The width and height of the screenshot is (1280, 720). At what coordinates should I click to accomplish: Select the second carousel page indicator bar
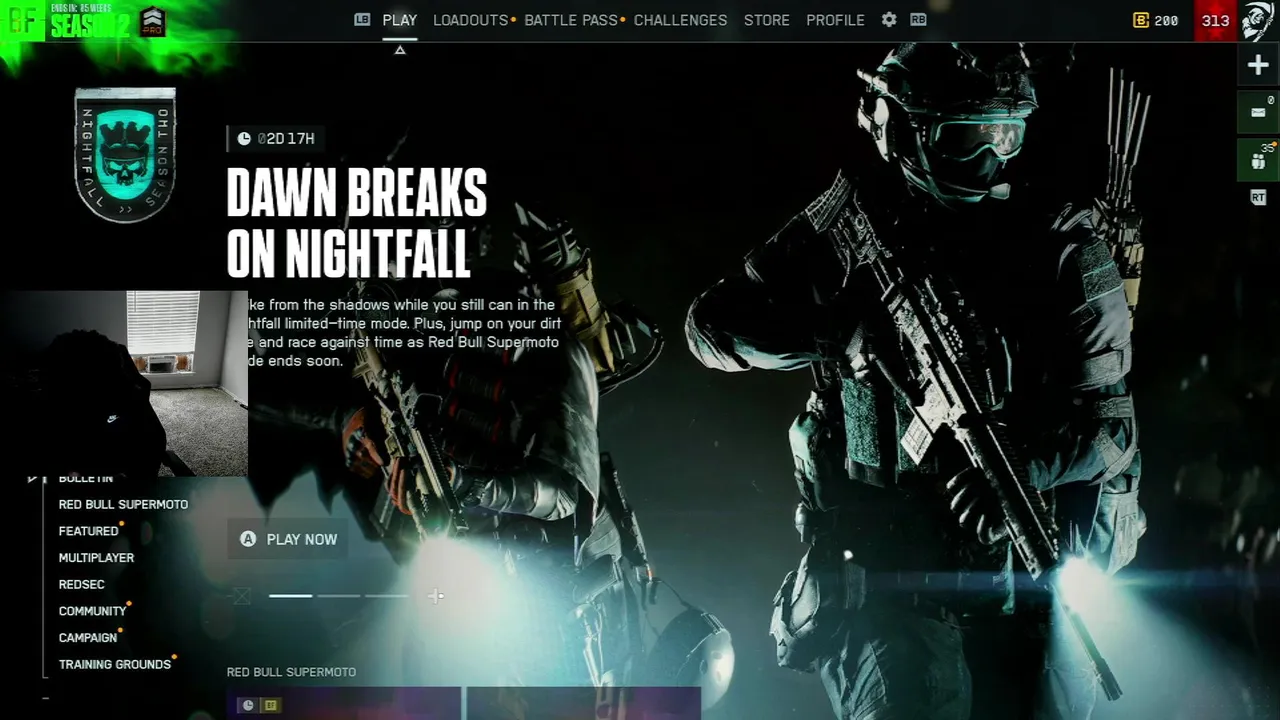pyautogui.click(x=339, y=596)
